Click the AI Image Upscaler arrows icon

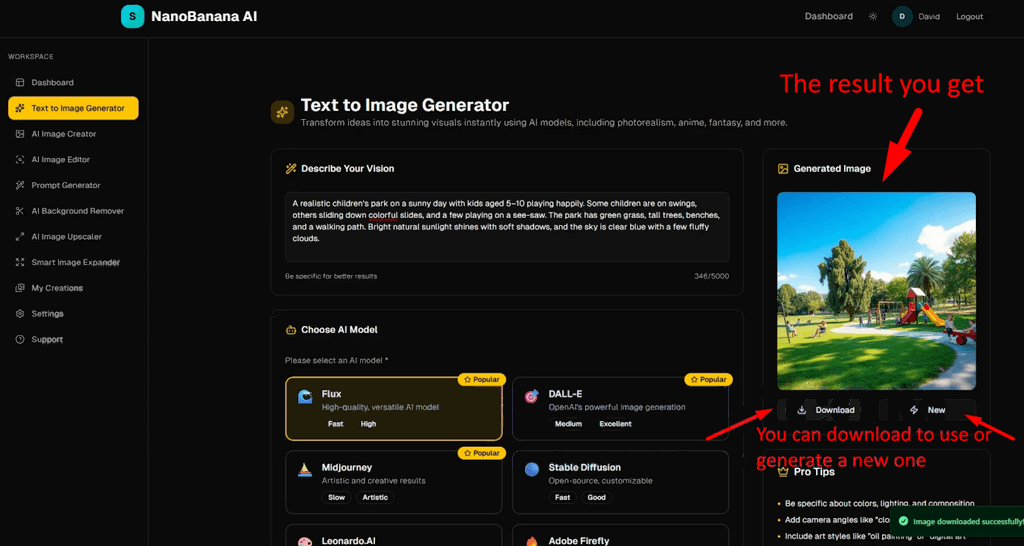[20, 236]
